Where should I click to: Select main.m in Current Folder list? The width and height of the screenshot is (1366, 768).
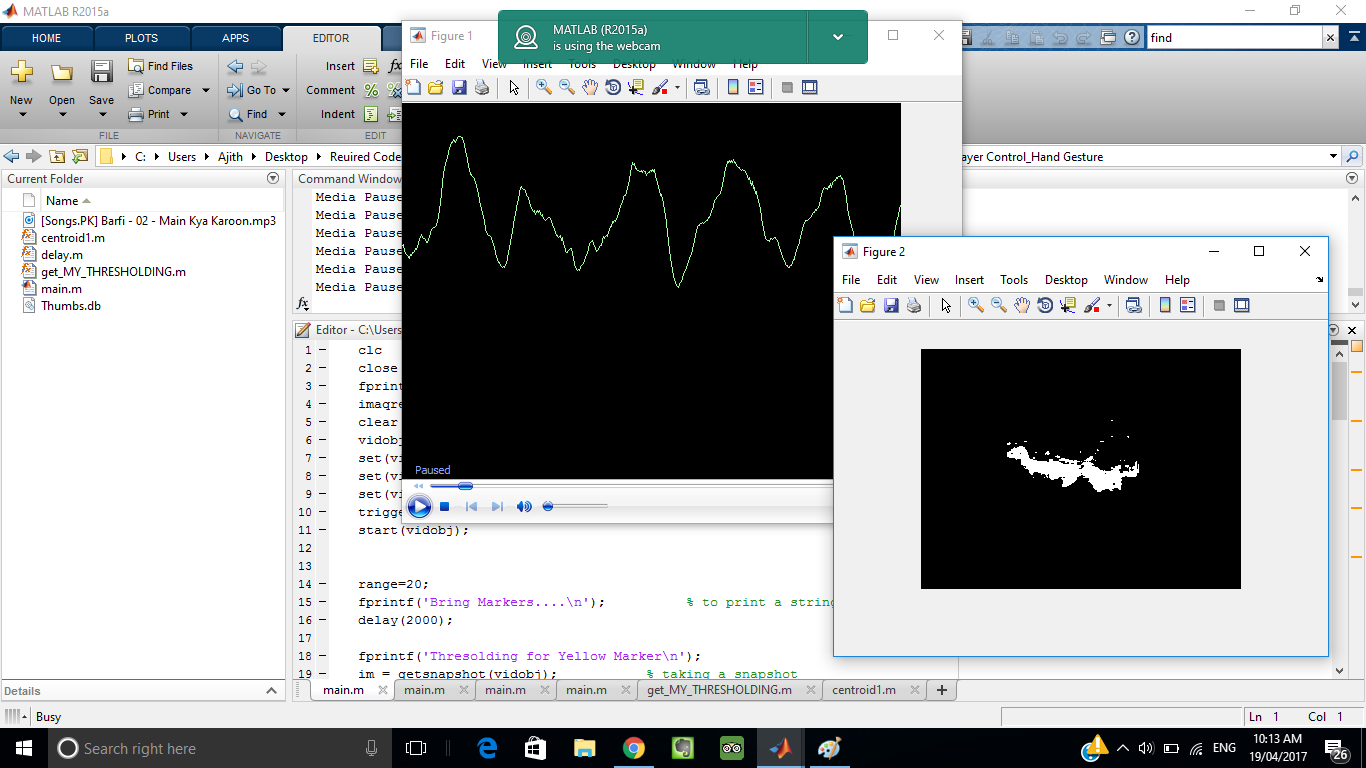61,289
